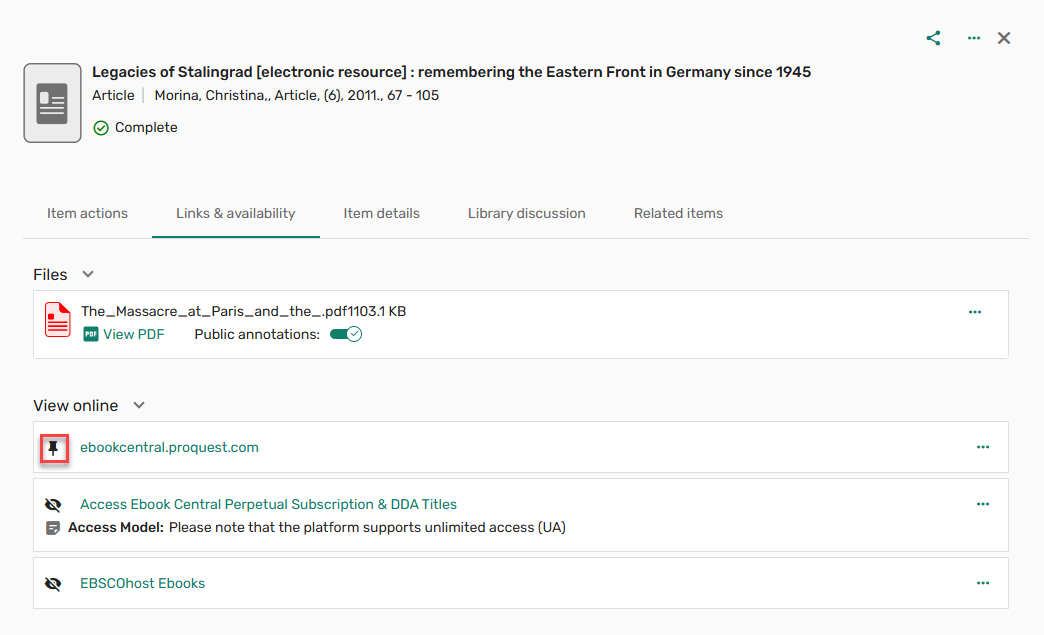Screen dimensions: 1044x635
Task: Click the red PDF file icon
Action: pos(58,320)
